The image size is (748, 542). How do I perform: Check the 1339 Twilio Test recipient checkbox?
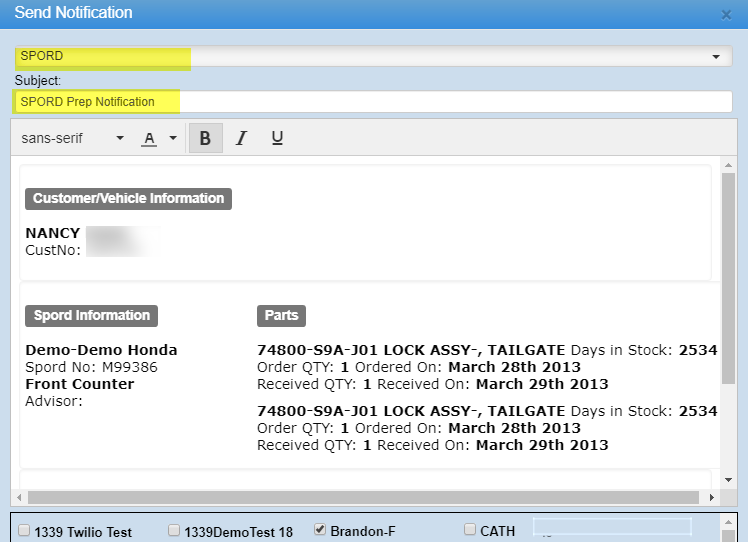tap(24, 531)
